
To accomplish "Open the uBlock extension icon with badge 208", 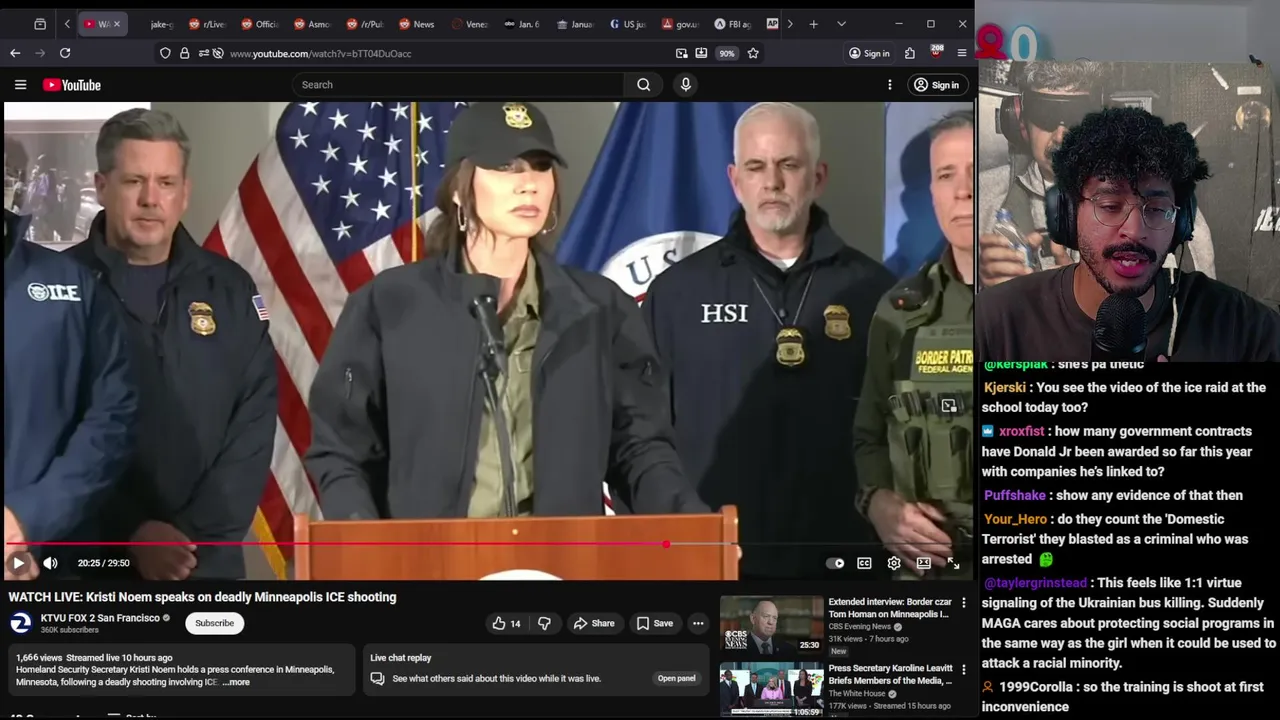I will (936, 52).
